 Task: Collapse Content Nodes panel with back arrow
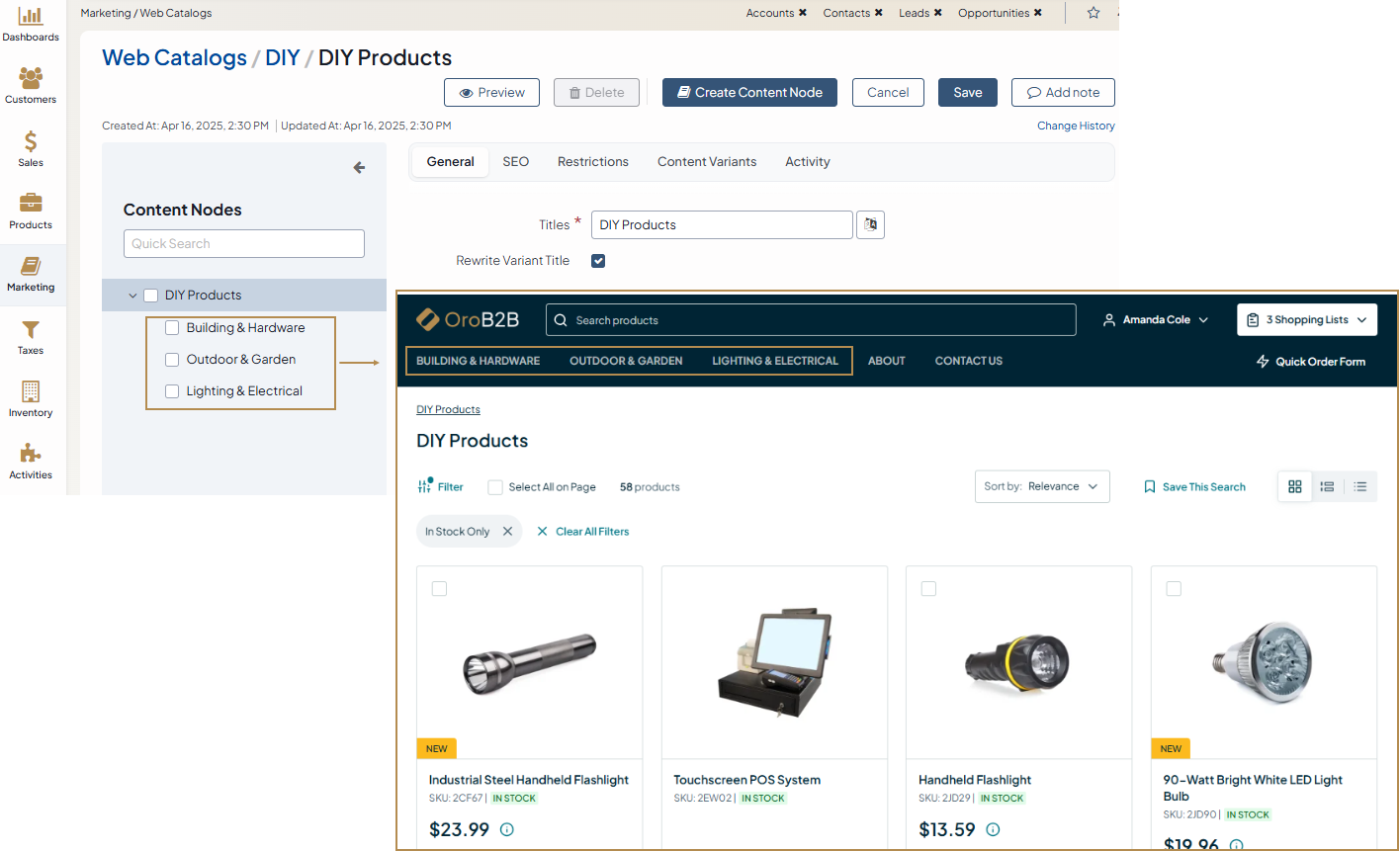pos(359,168)
